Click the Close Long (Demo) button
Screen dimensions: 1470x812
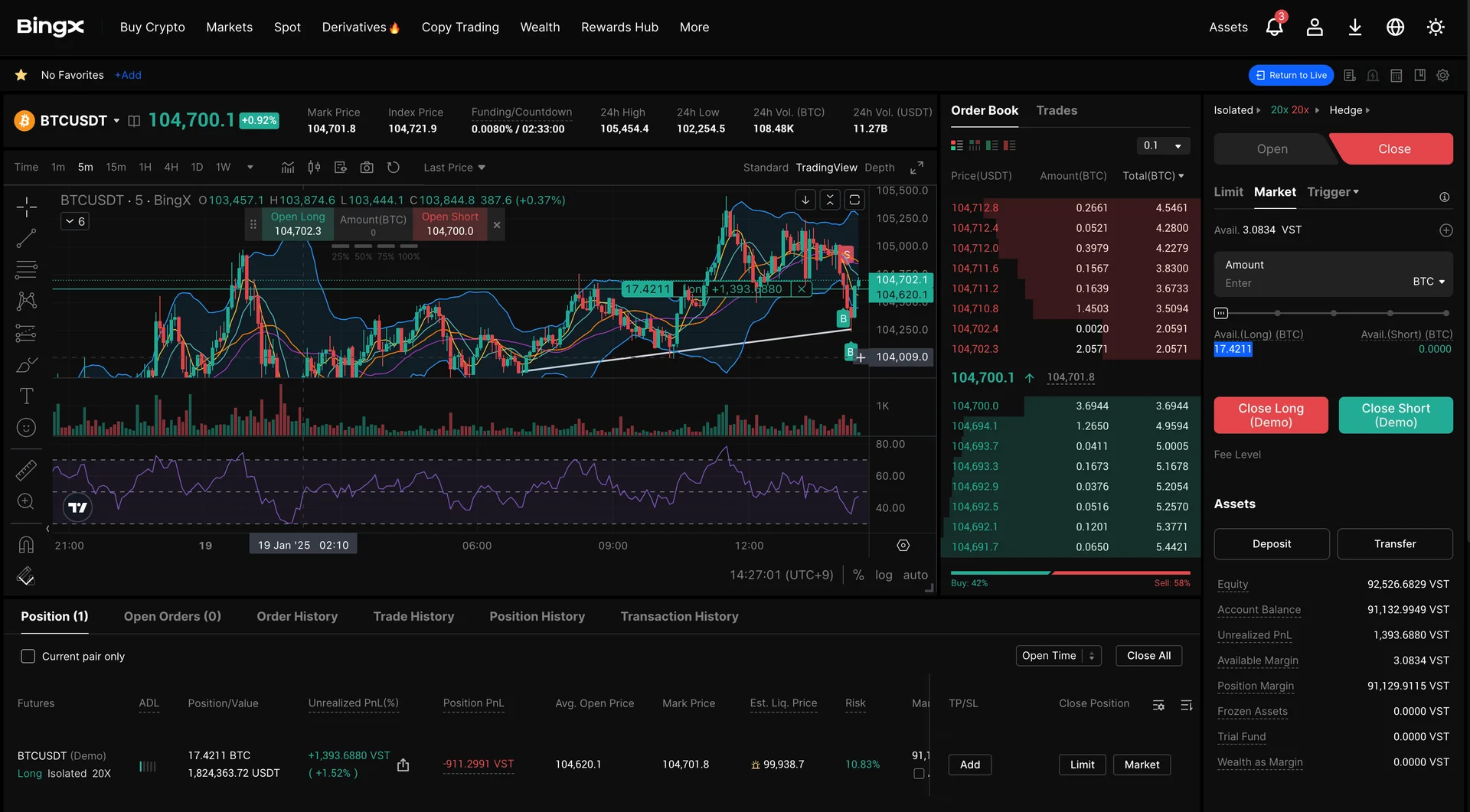[x=1270, y=416]
